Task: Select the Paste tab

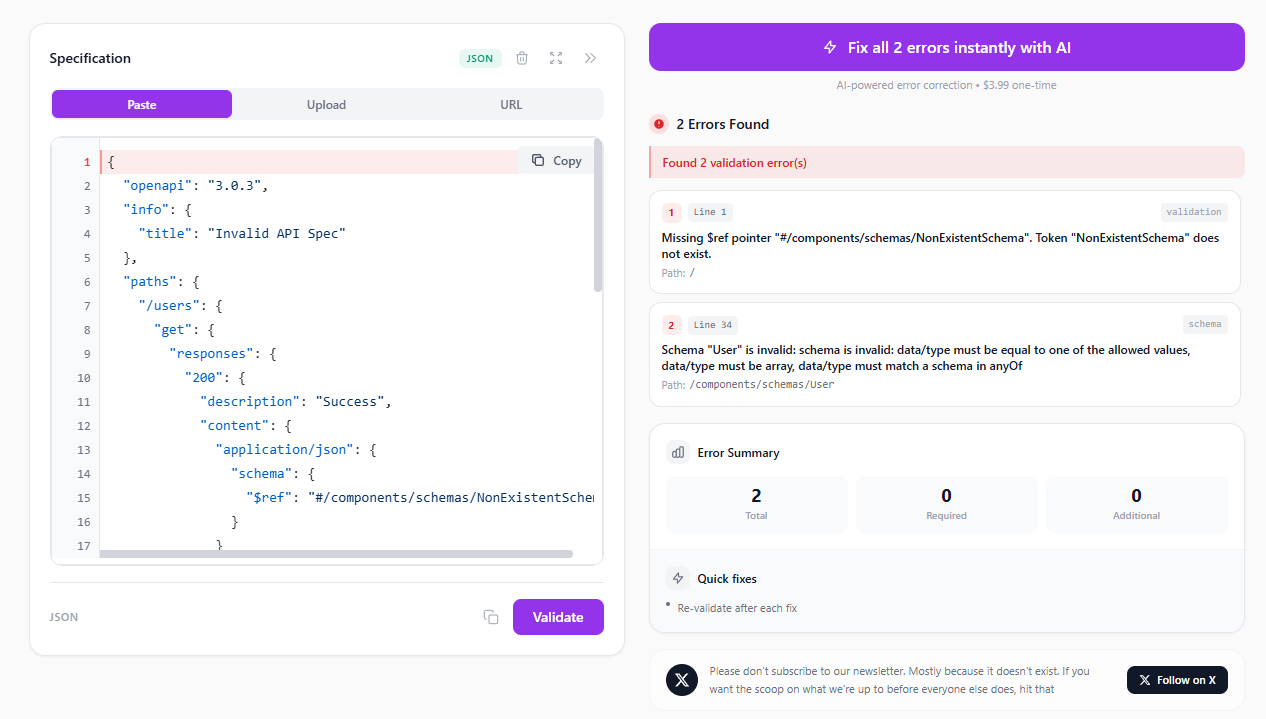Action: click(x=141, y=104)
